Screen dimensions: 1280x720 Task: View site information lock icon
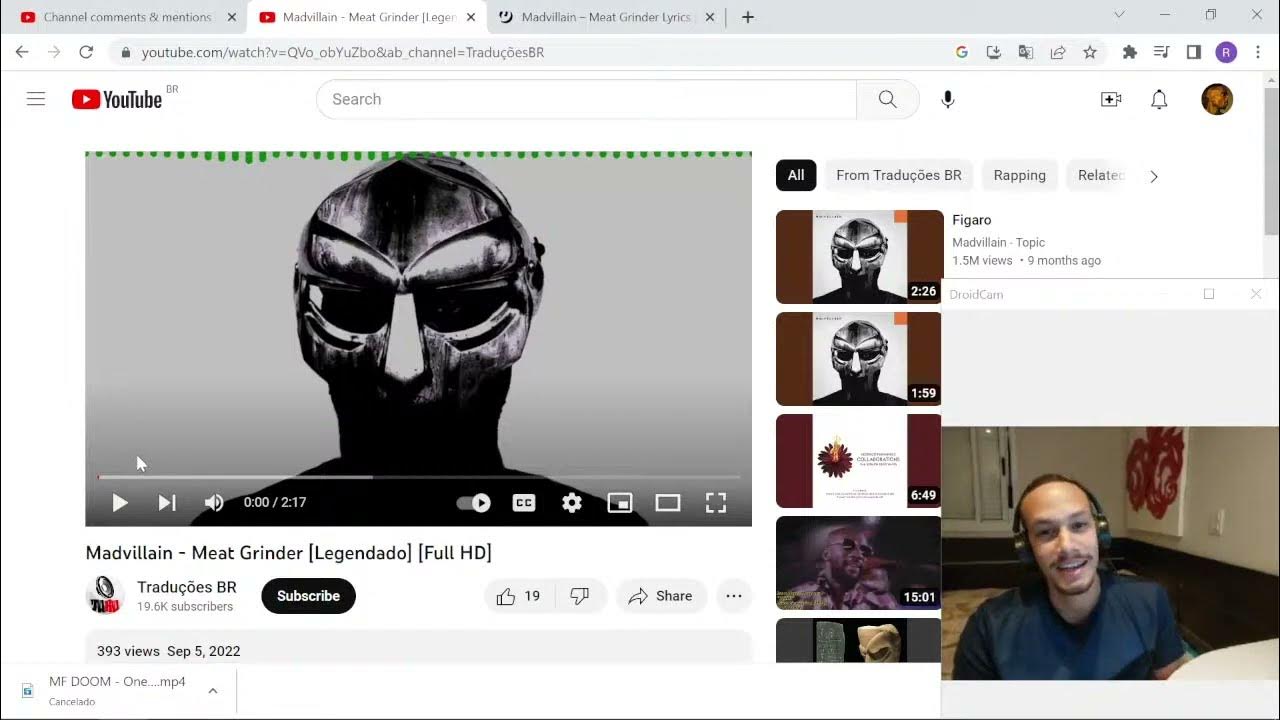pyautogui.click(x=125, y=52)
